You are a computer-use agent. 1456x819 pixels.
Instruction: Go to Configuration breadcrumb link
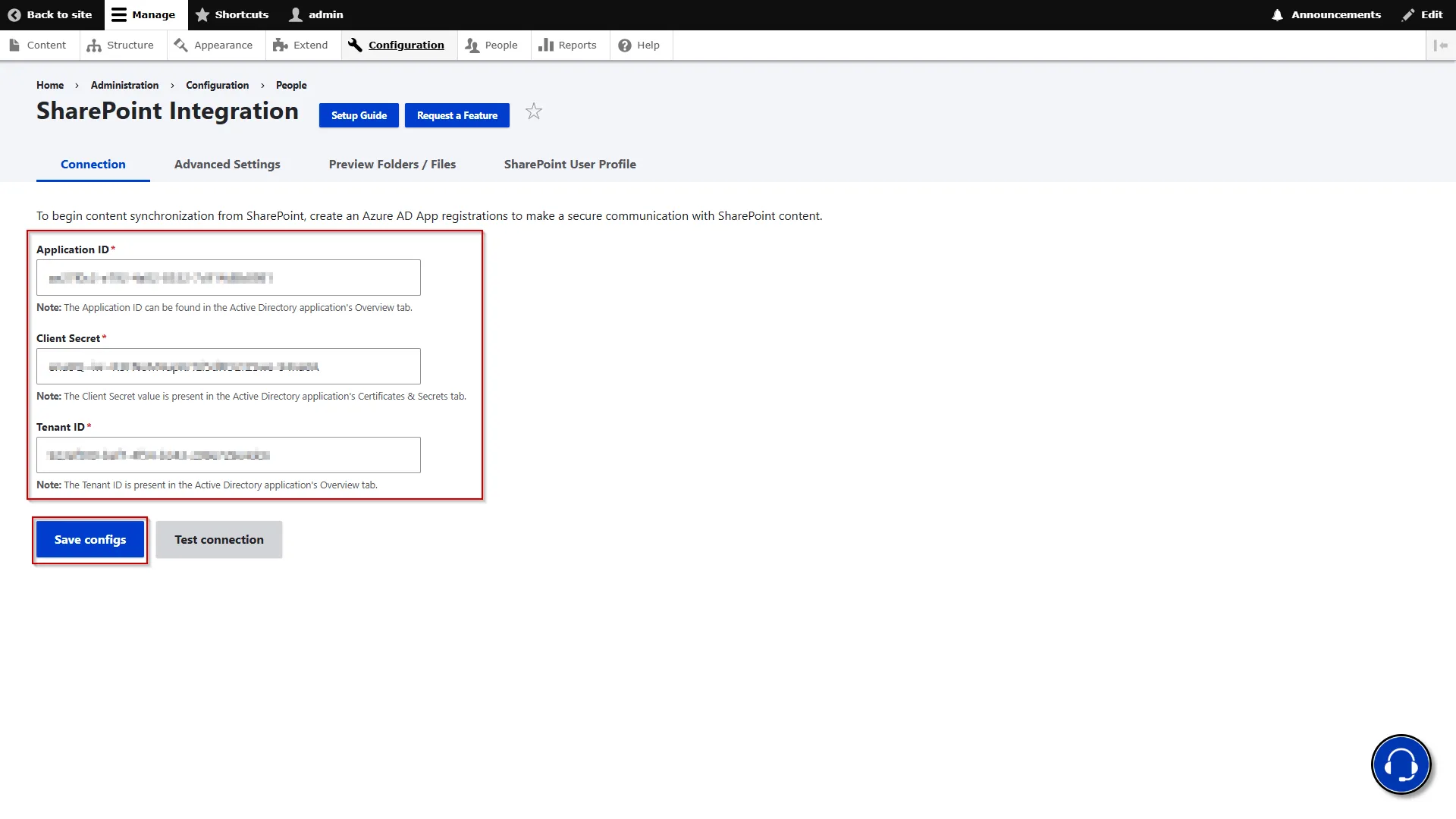coord(217,85)
